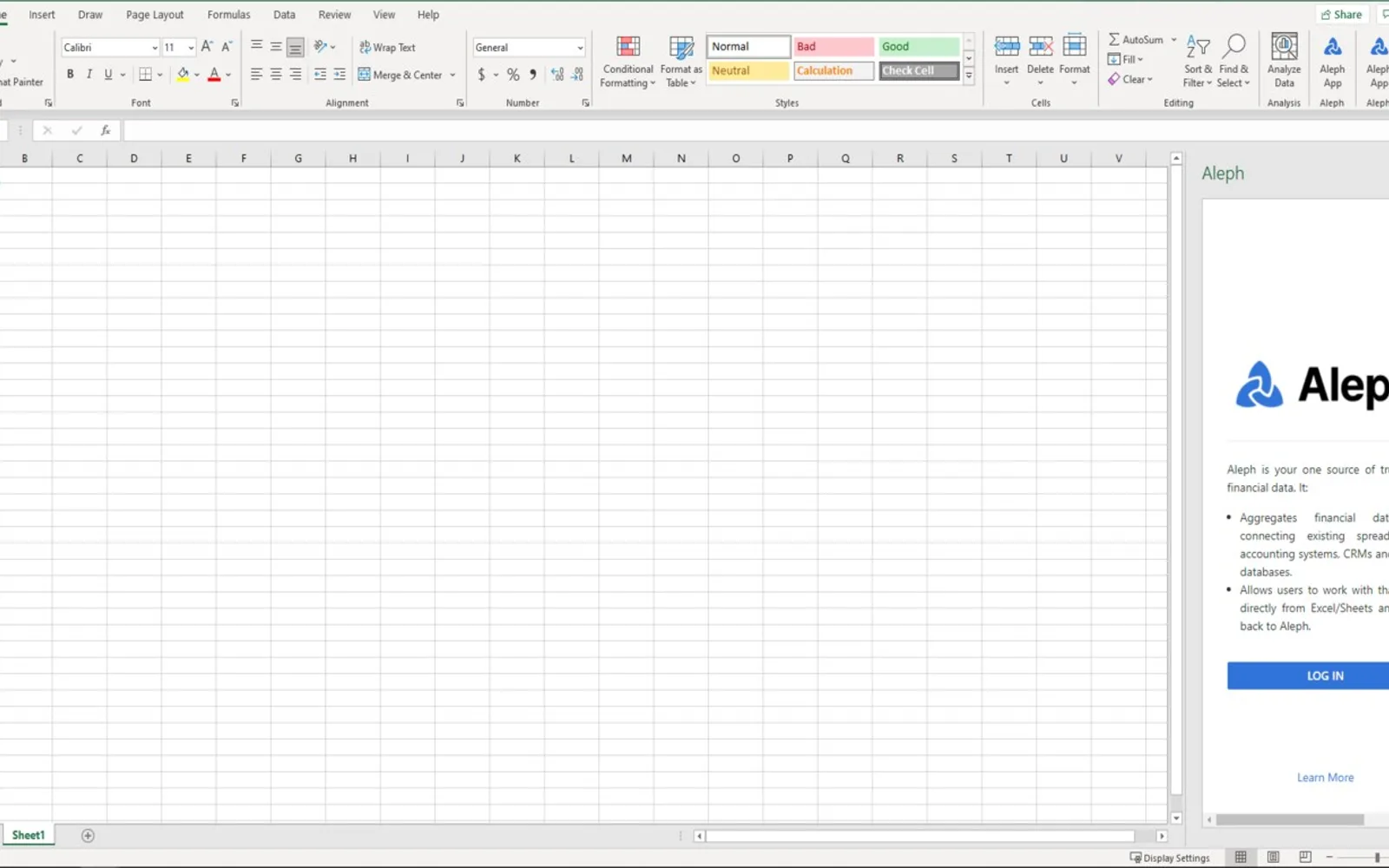Open Conditional Formatting menu
1389x868 pixels.
[x=628, y=62]
